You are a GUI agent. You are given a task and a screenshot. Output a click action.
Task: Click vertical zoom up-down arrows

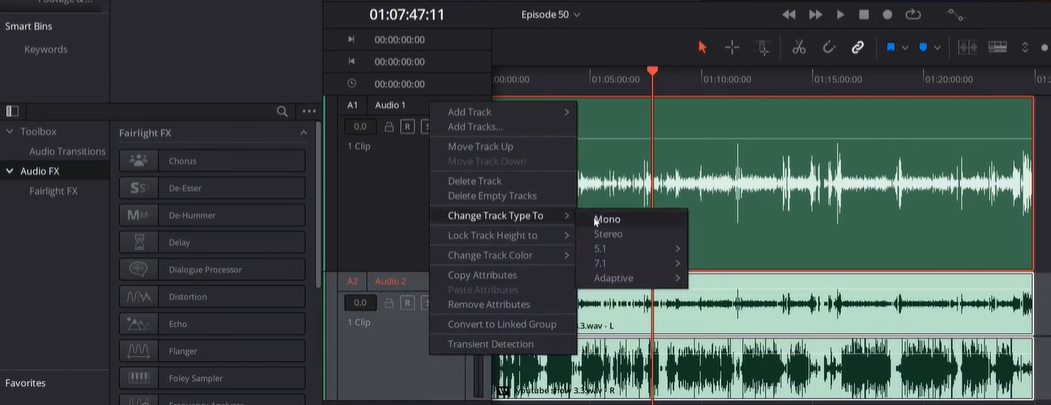point(1025,48)
